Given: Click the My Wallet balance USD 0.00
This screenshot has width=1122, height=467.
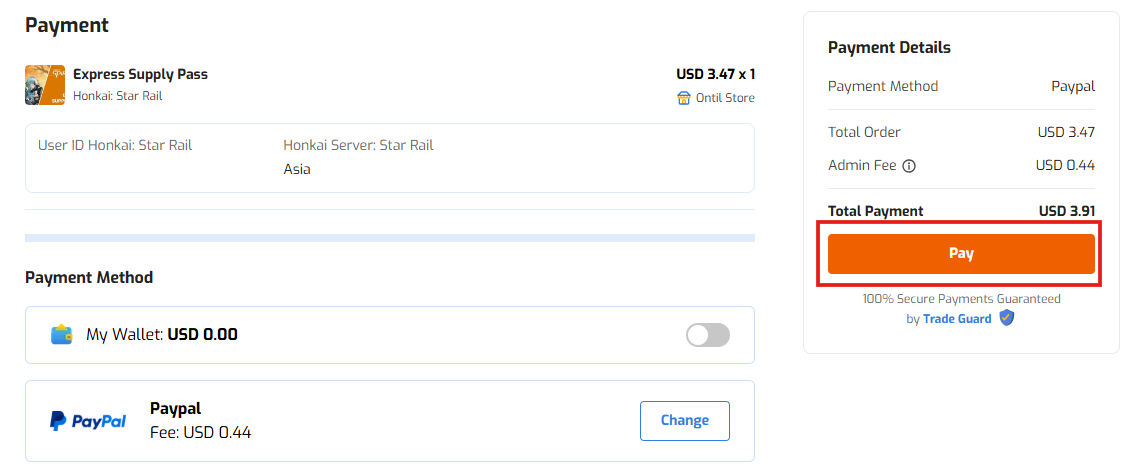Looking at the screenshot, I should [202, 335].
